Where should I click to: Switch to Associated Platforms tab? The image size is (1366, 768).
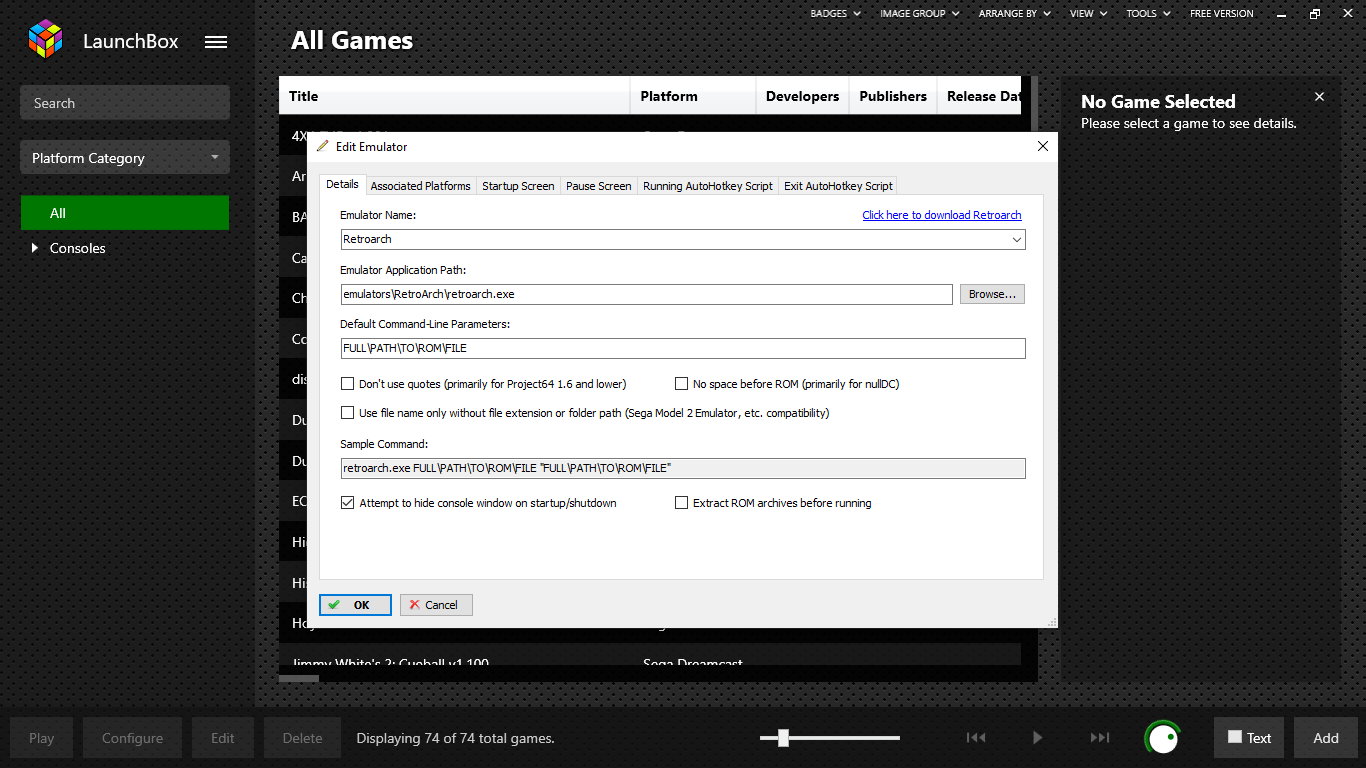[420, 186]
